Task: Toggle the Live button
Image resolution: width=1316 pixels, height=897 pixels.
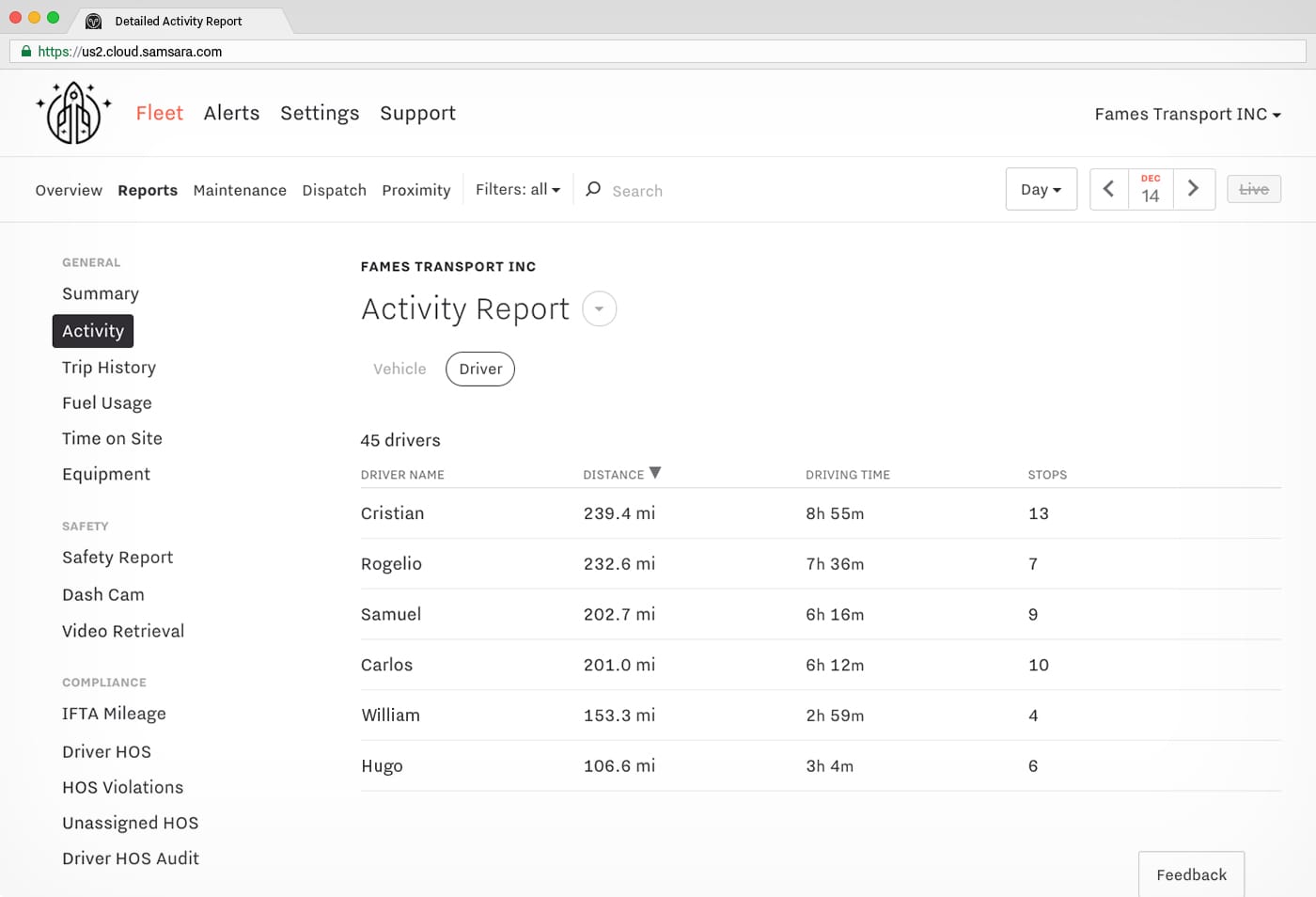Action: [x=1254, y=189]
